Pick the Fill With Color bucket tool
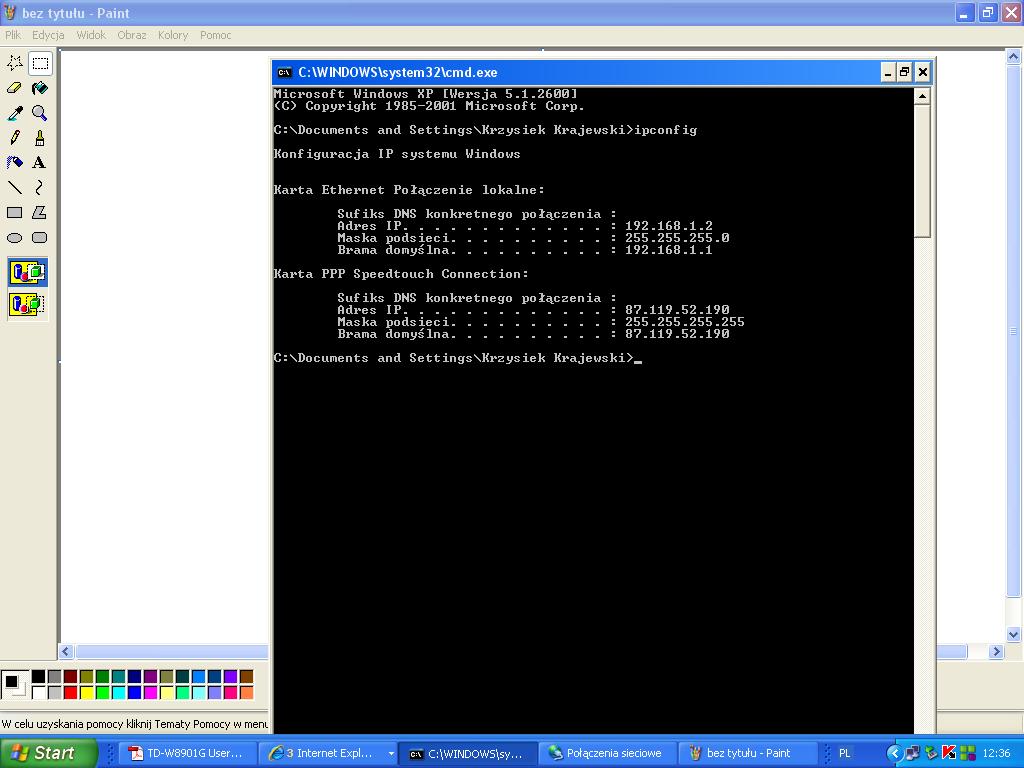1024x768 pixels. [x=40, y=88]
